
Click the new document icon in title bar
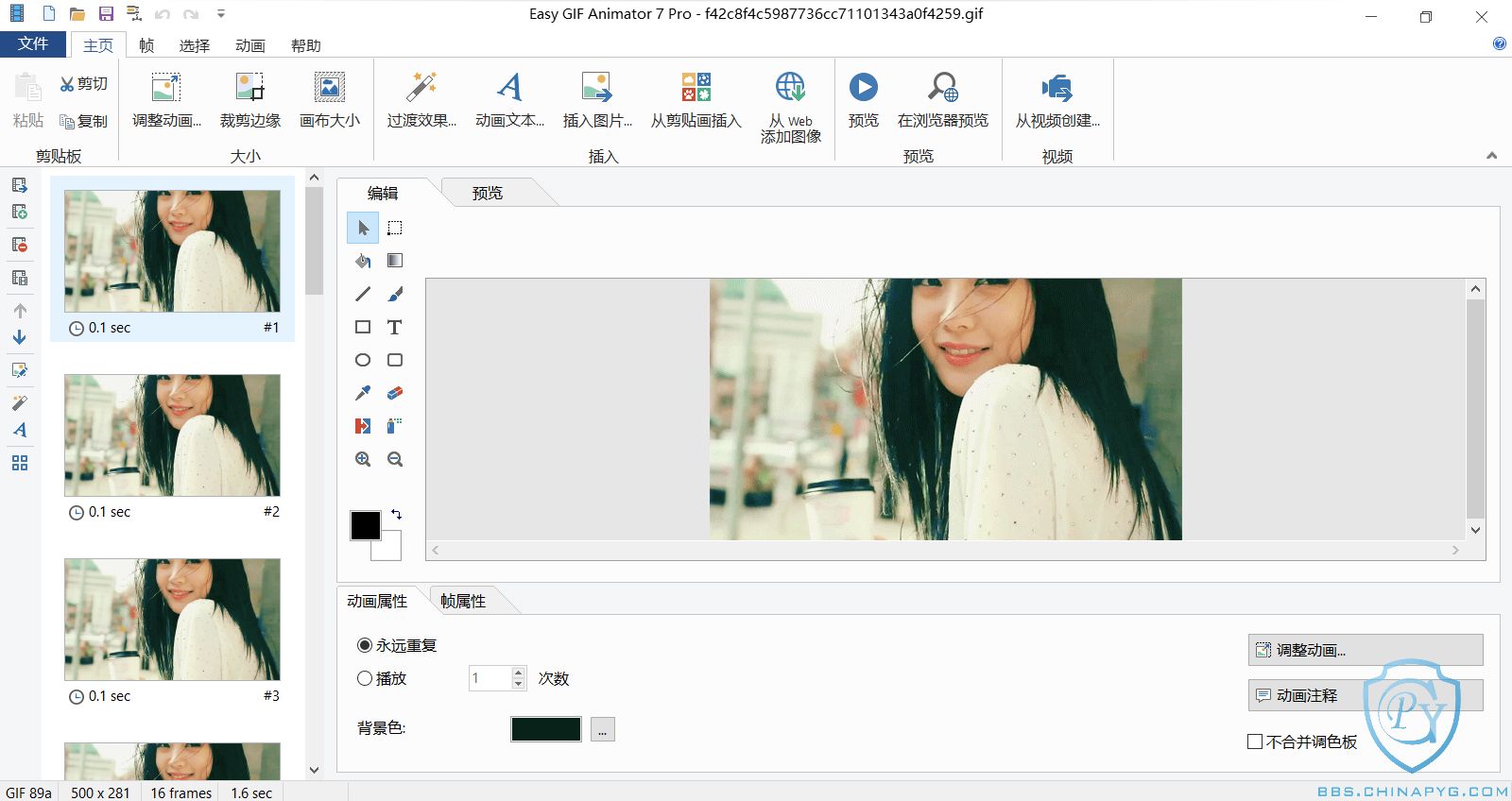pos(49,14)
